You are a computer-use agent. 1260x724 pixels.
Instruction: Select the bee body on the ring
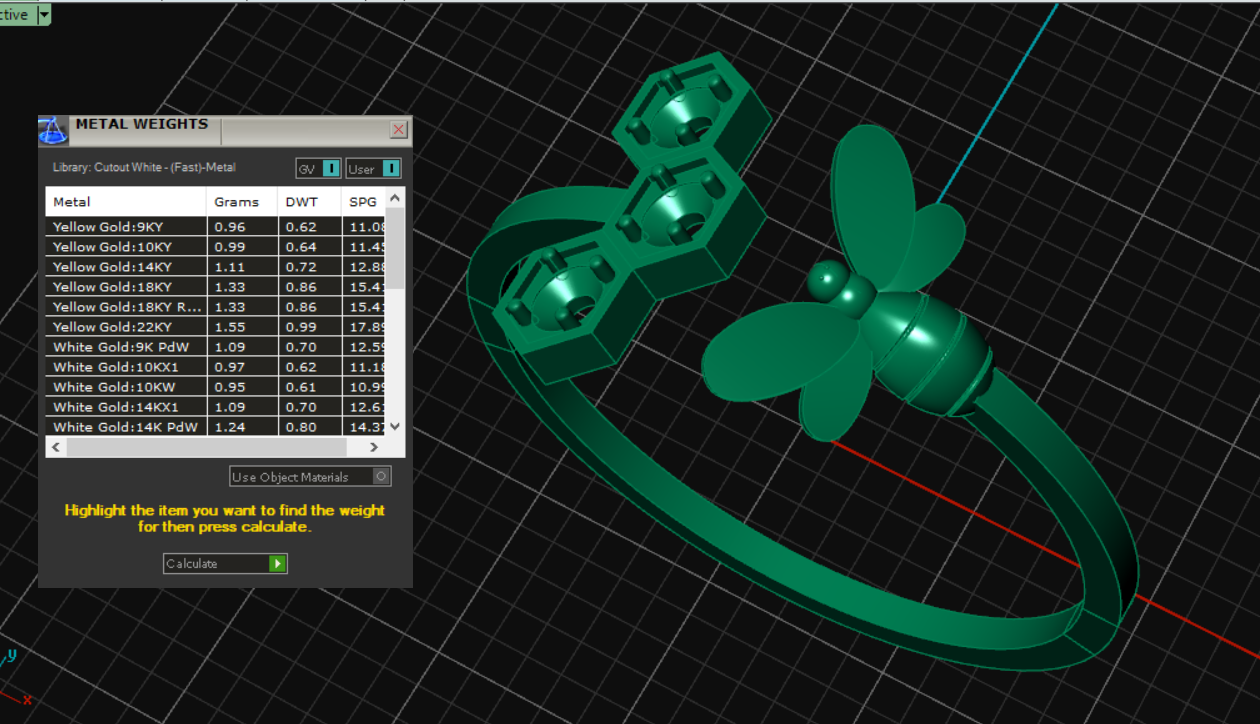(925, 350)
